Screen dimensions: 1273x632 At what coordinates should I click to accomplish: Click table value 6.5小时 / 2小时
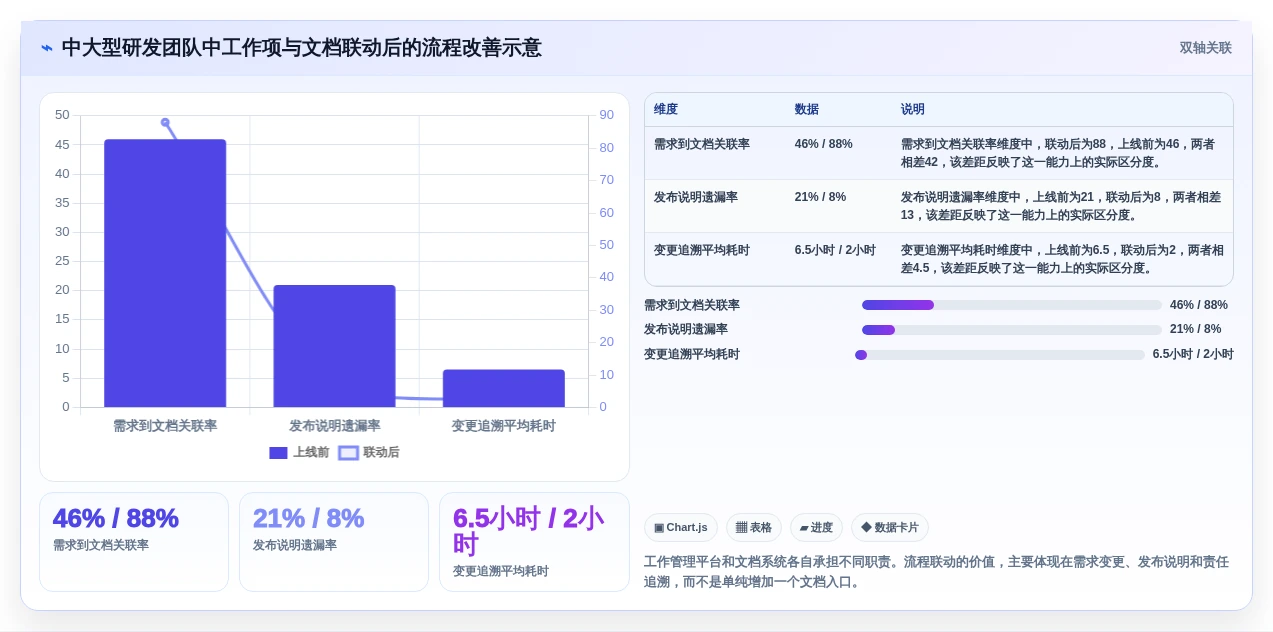pyautogui.click(x=835, y=250)
